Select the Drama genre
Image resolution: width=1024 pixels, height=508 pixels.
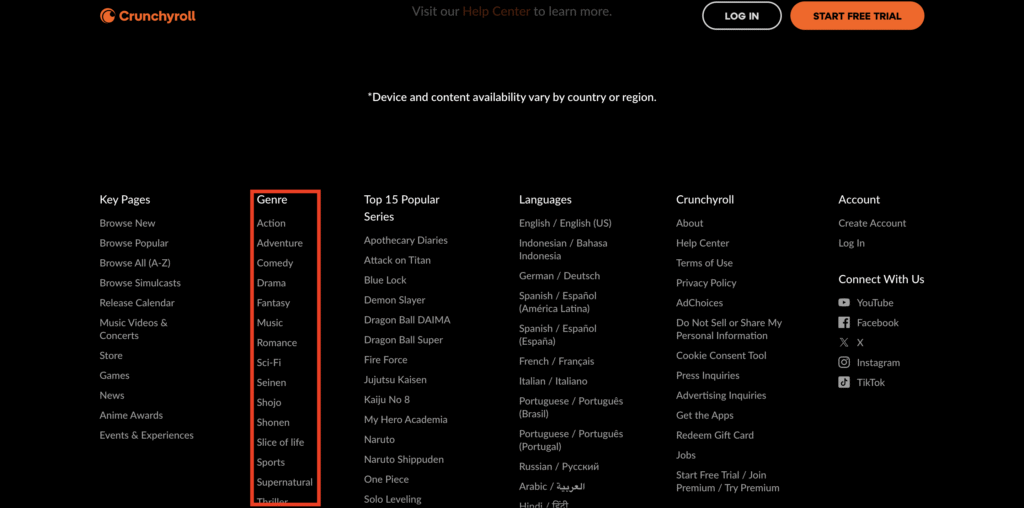271,283
